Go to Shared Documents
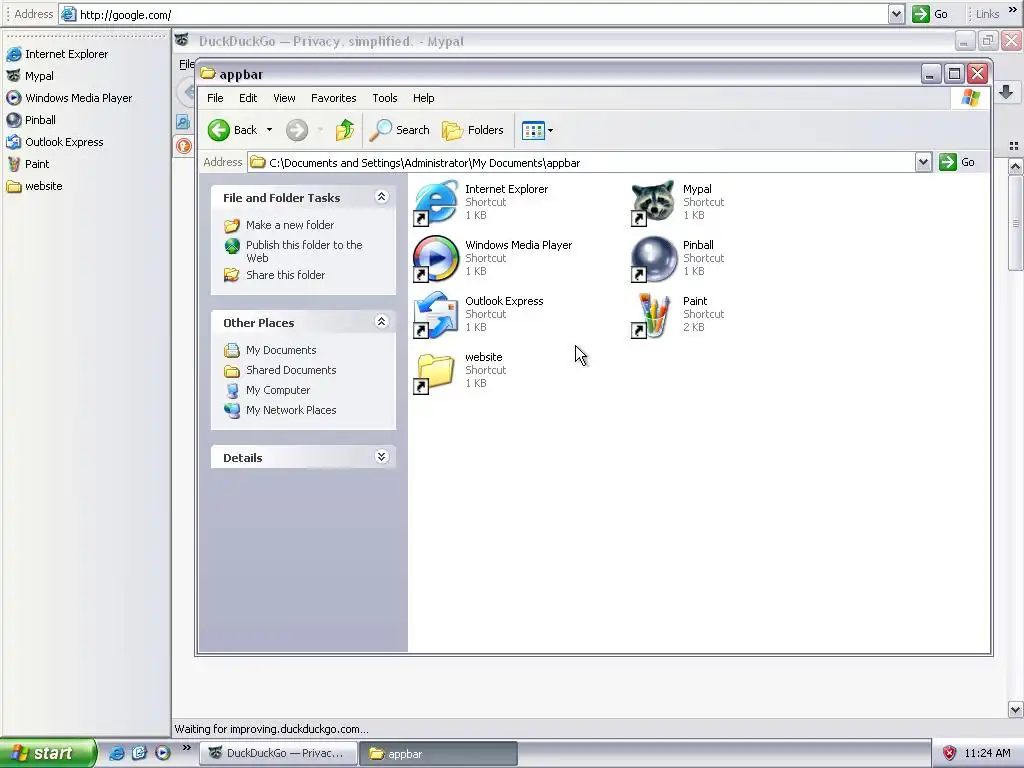 click(x=291, y=370)
